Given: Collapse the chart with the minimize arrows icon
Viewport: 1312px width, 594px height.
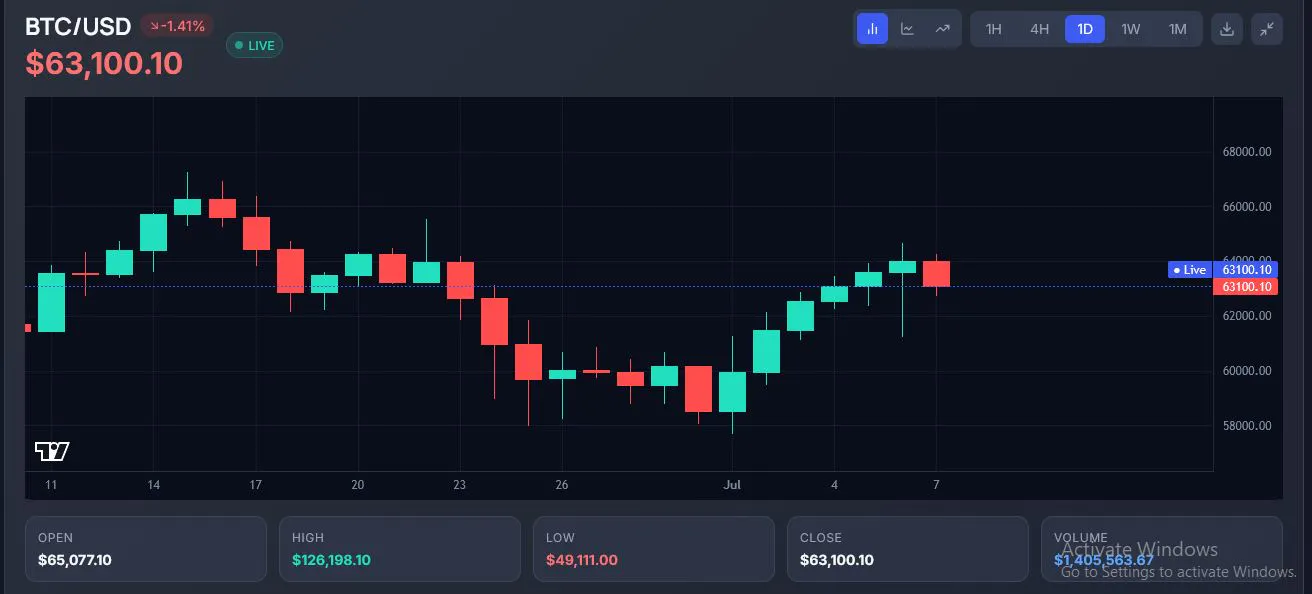Looking at the screenshot, I should click(1267, 29).
